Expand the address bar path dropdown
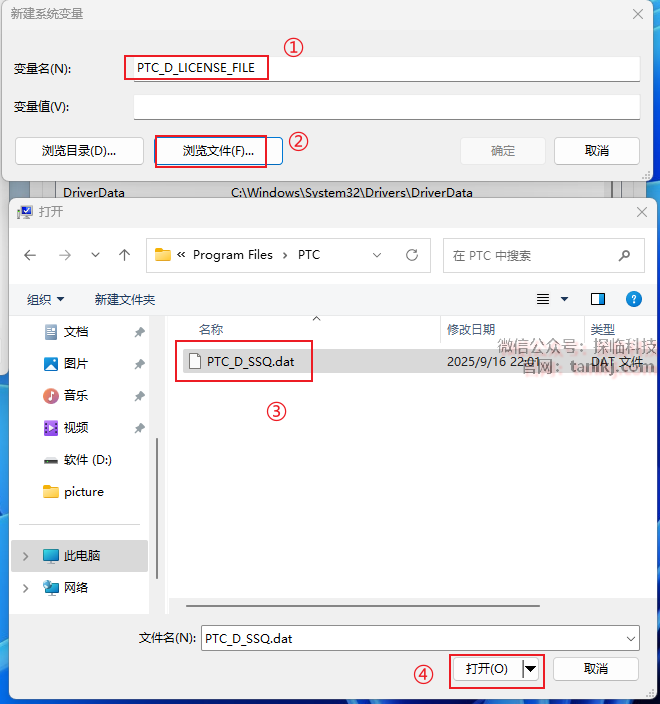660x704 pixels. pyautogui.click(x=377, y=255)
